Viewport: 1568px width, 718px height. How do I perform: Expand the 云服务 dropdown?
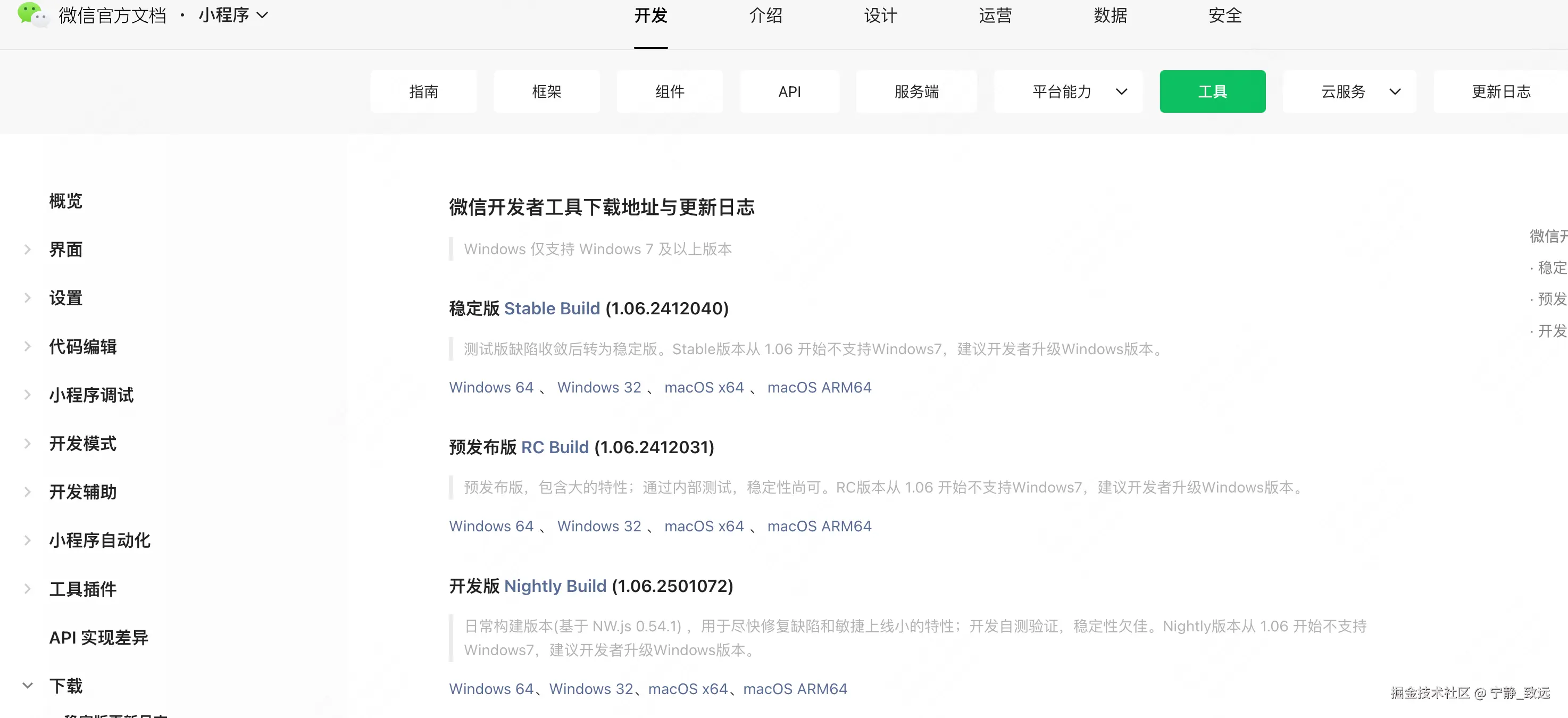click(1349, 92)
